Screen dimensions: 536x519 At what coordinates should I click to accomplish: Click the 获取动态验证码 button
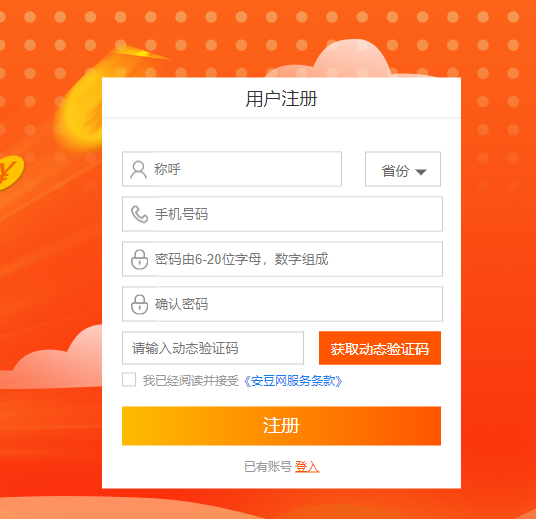click(380, 348)
